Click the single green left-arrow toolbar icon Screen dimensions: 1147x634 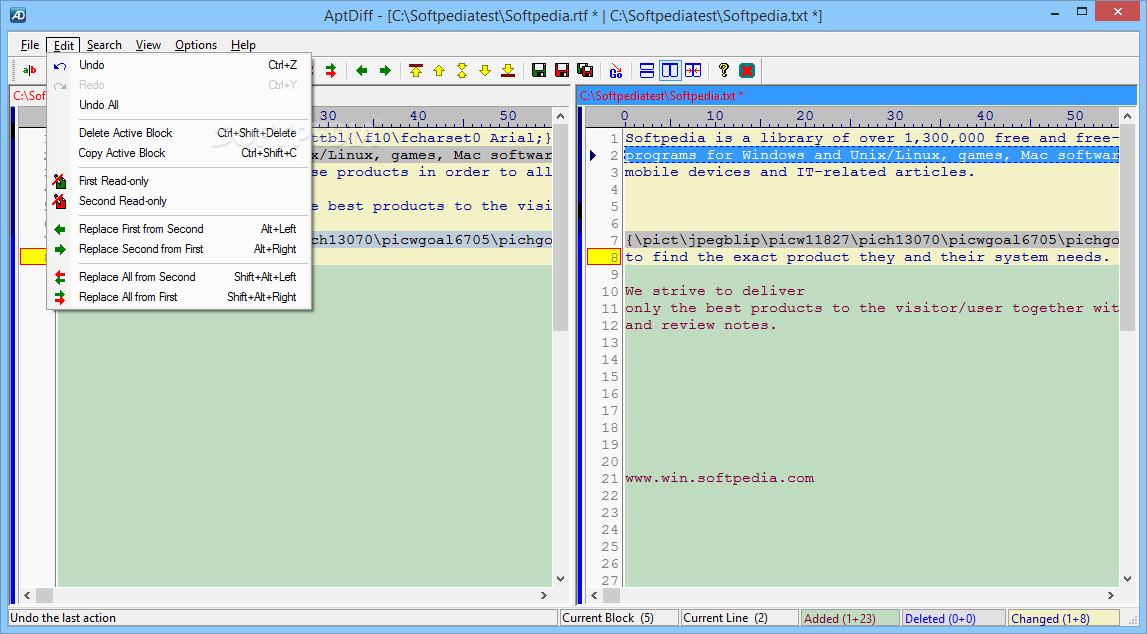pos(361,70)
